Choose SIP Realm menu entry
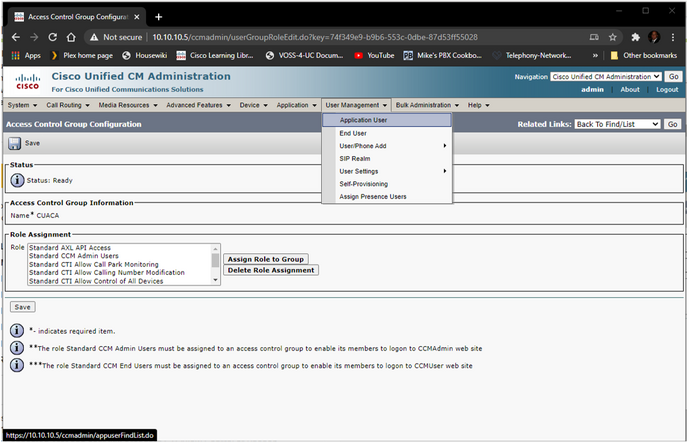Viewport: 690px width, 442px height. pyautogui.click(x=387, y=159)
